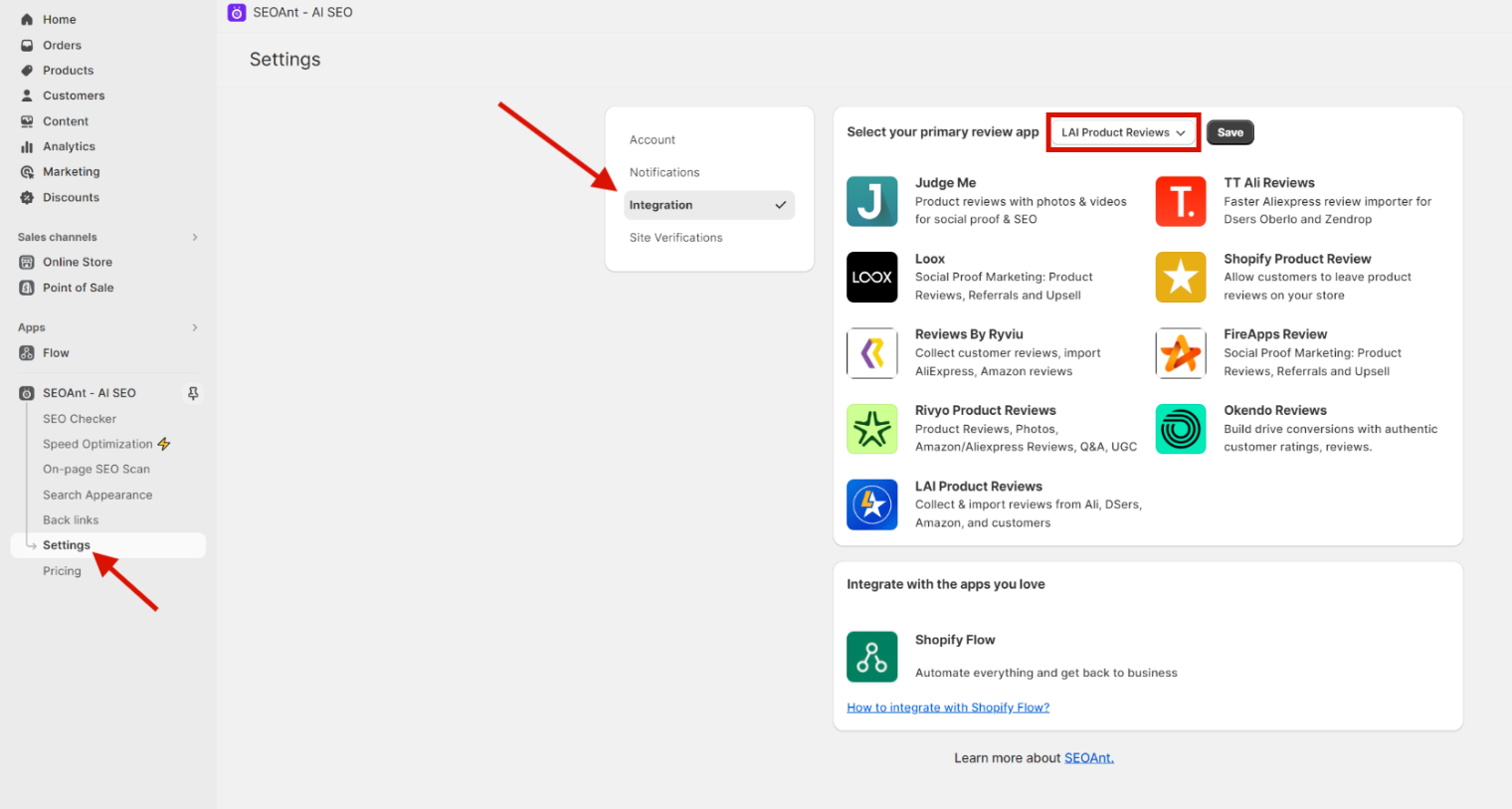Open SEO Checker in the sidebar
The width and height of the screenshot is (1512, 809).
80,419
